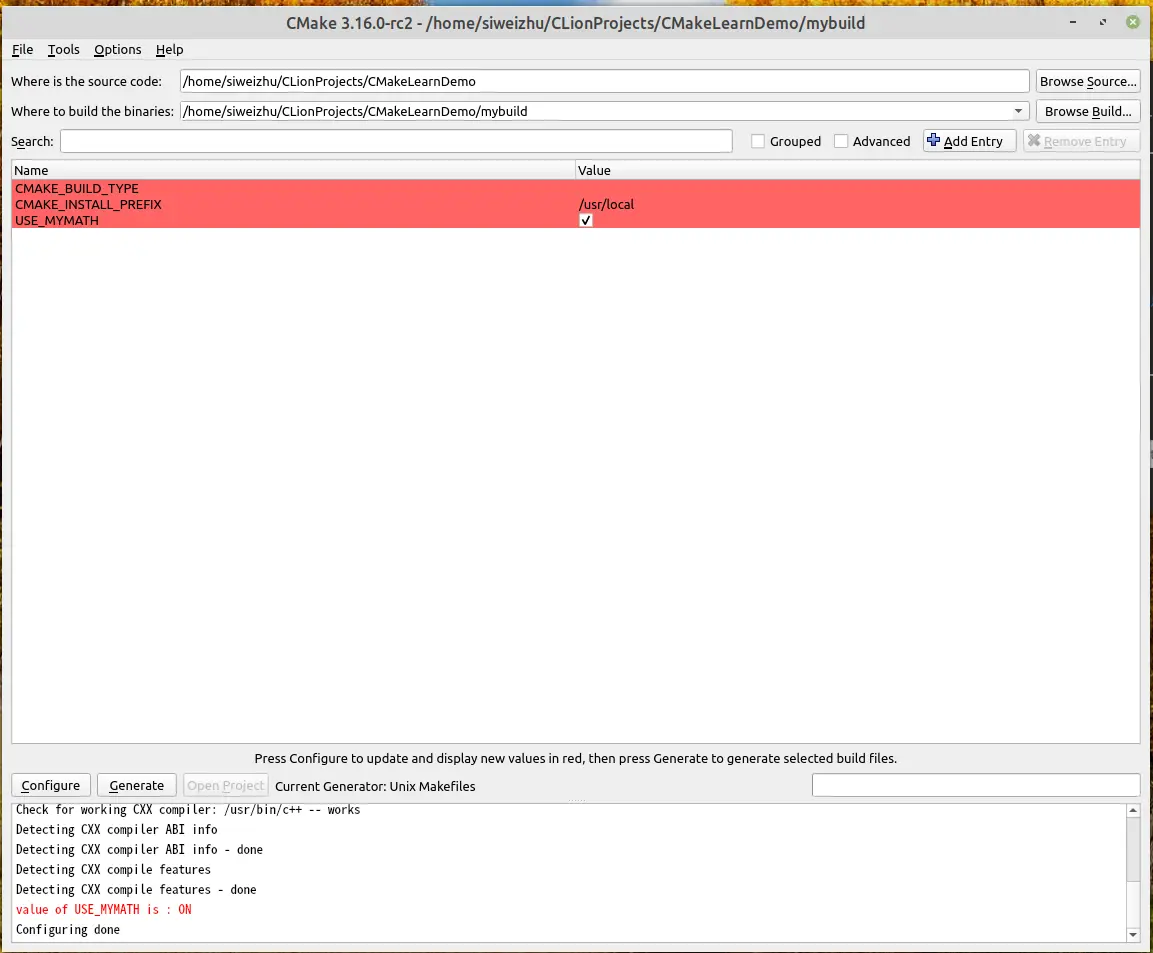Screen dimensions: 1153x953
Task: Expand the build binaries path dropdown
Action: click(x=1018, y=111)
